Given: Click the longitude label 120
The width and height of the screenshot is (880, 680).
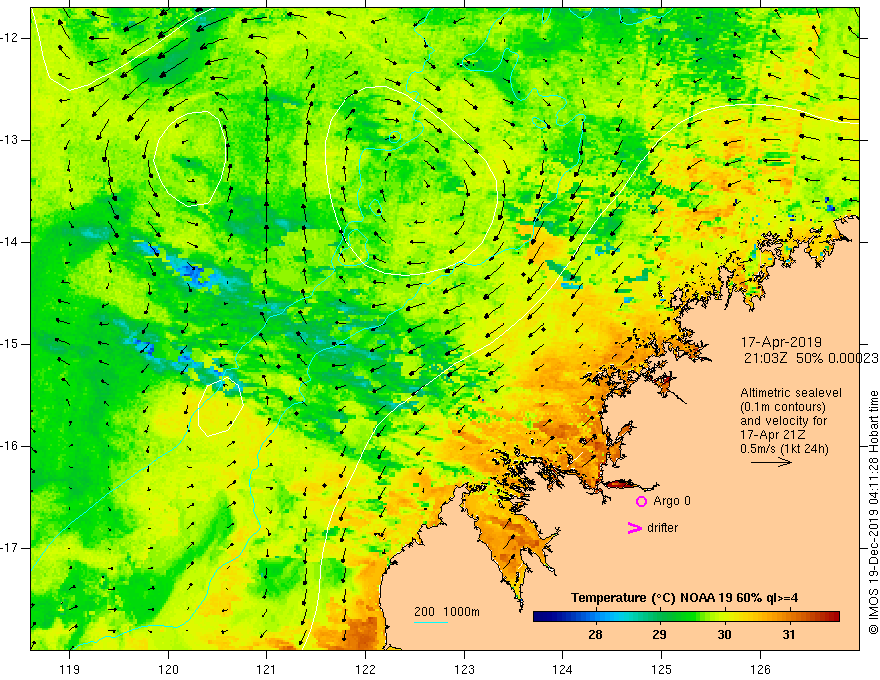Looking at the screenshot, I should pos(168,669).
